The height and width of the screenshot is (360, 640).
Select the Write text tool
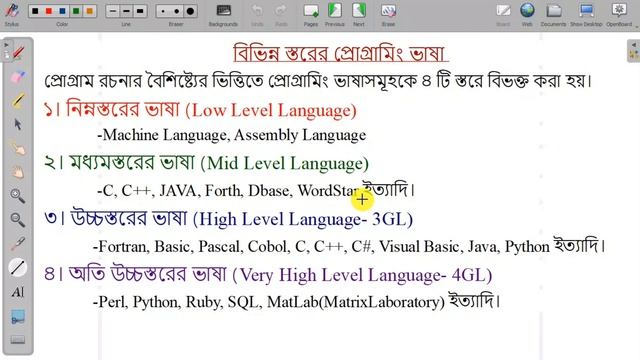pyautogui.click(x=18, y=292)
